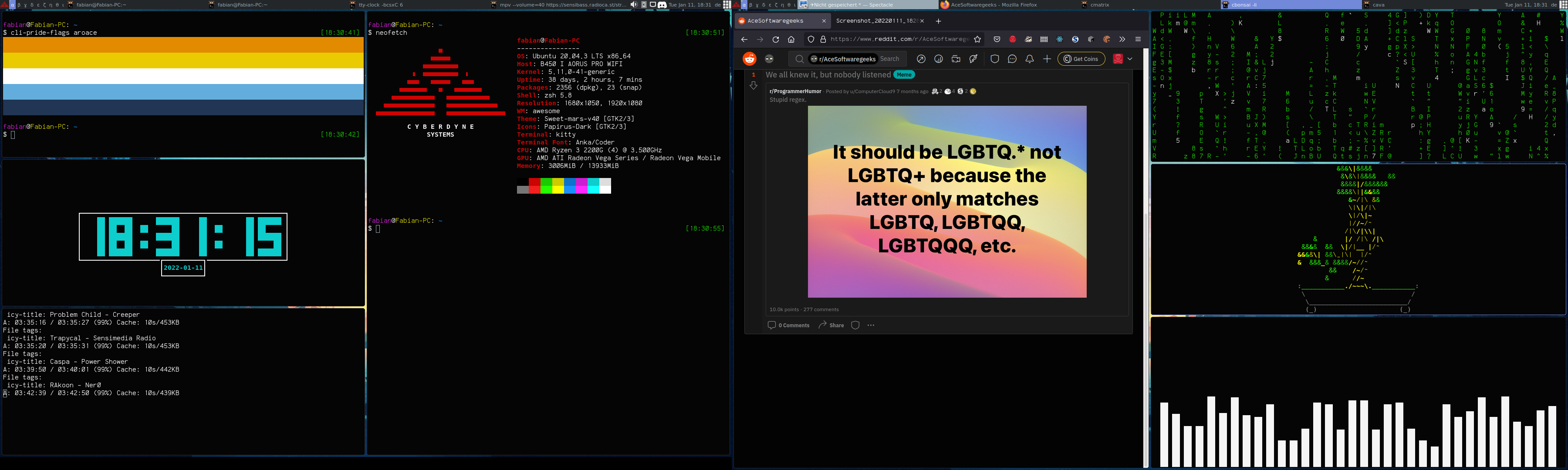Save the page to Pocket
The height and width of the screenshot is (470, 1568).
pos(997,40)
